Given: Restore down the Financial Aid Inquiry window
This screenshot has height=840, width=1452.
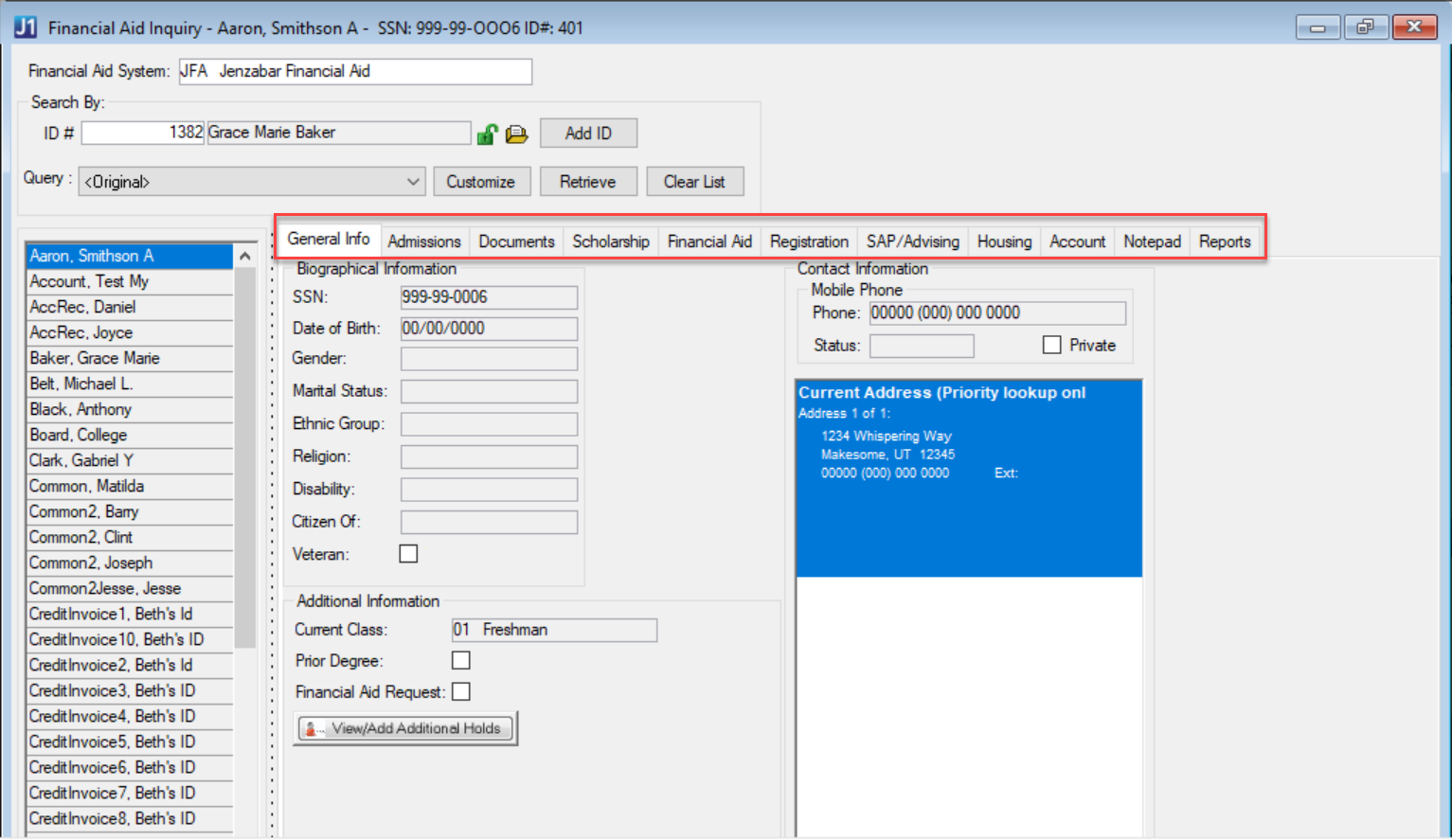Looking at the screenshot, I should pyautogui.click(x=1364, y=27).
